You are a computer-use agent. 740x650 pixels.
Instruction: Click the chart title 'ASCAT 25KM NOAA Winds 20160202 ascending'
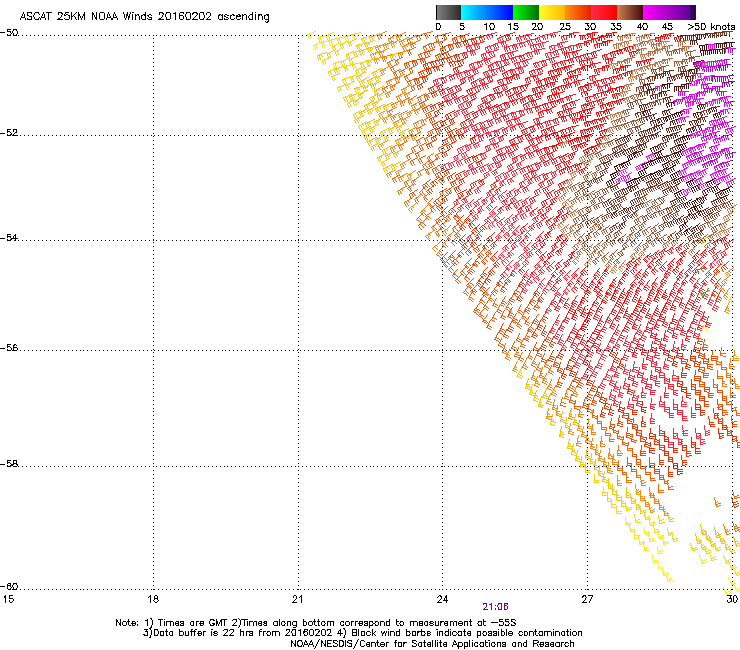(144, 17)
